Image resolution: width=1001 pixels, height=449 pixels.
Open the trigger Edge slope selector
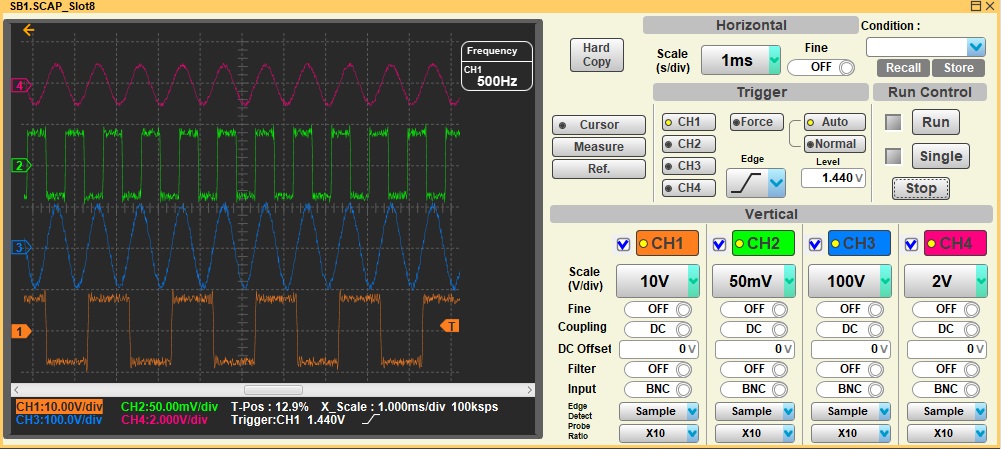[755, 181]
